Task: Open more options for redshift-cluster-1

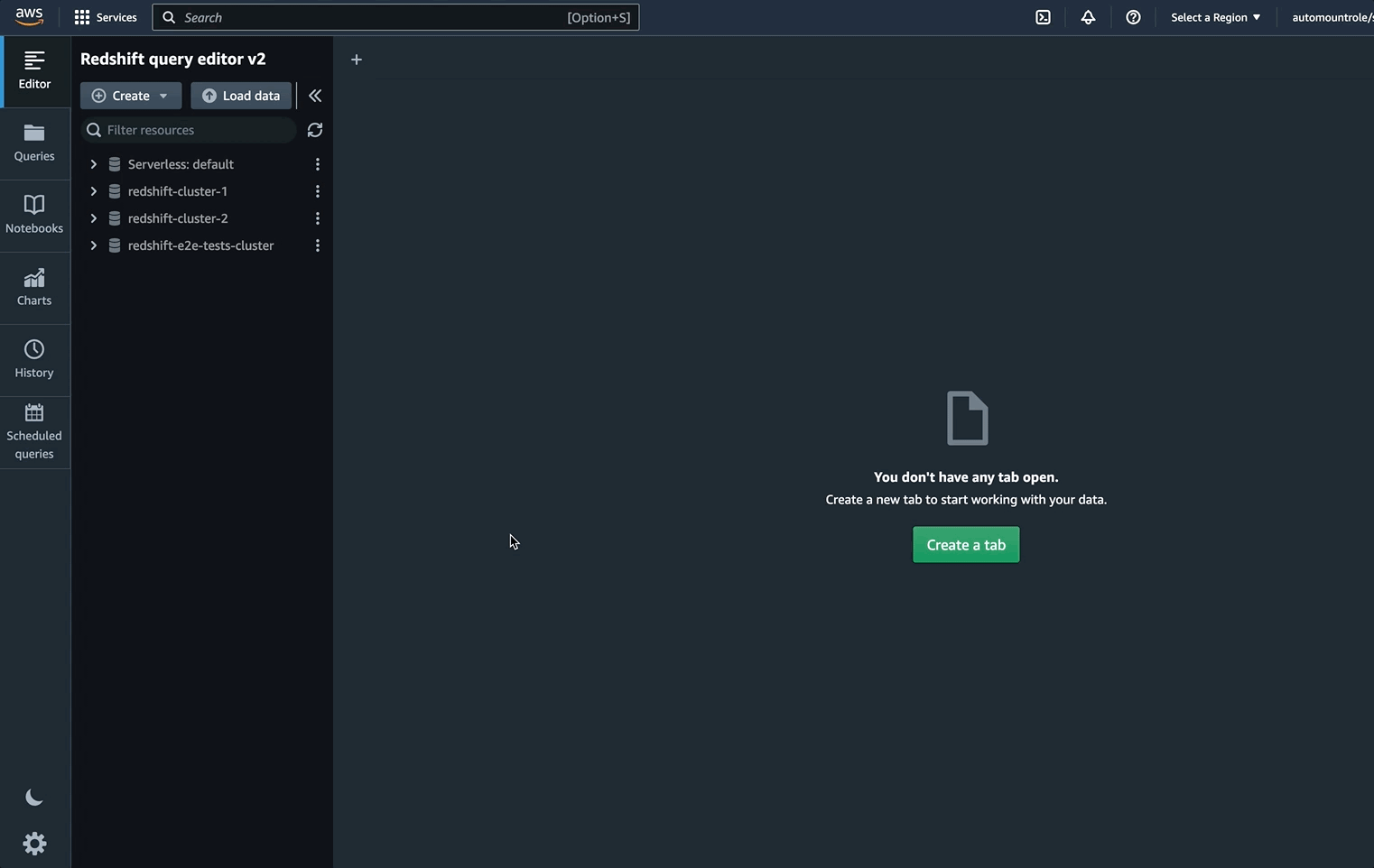Action: click(x=317, y=191)
